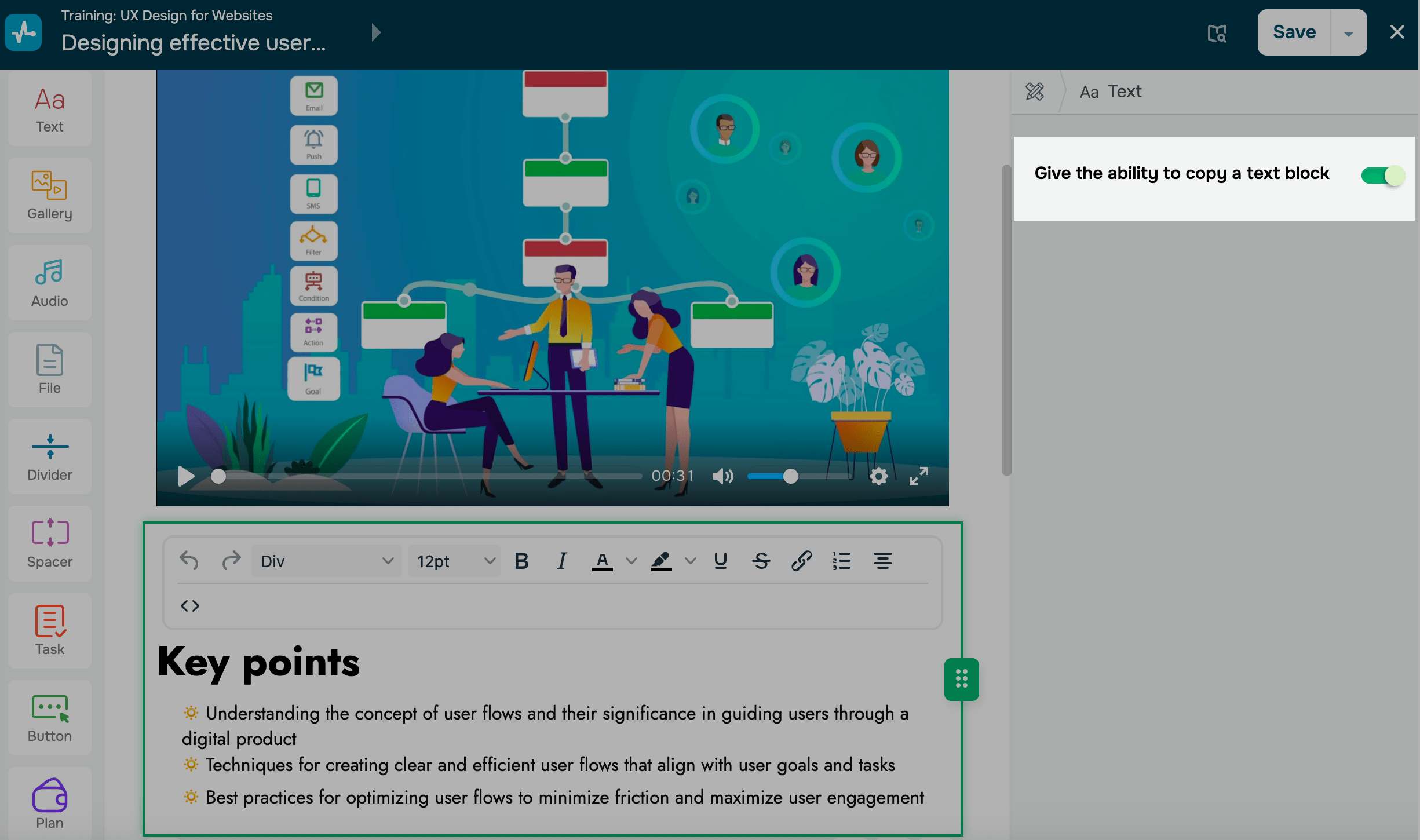The image size is (1420, 840).
Task: Mute the video volume speaker
Action: click(722, 476)
